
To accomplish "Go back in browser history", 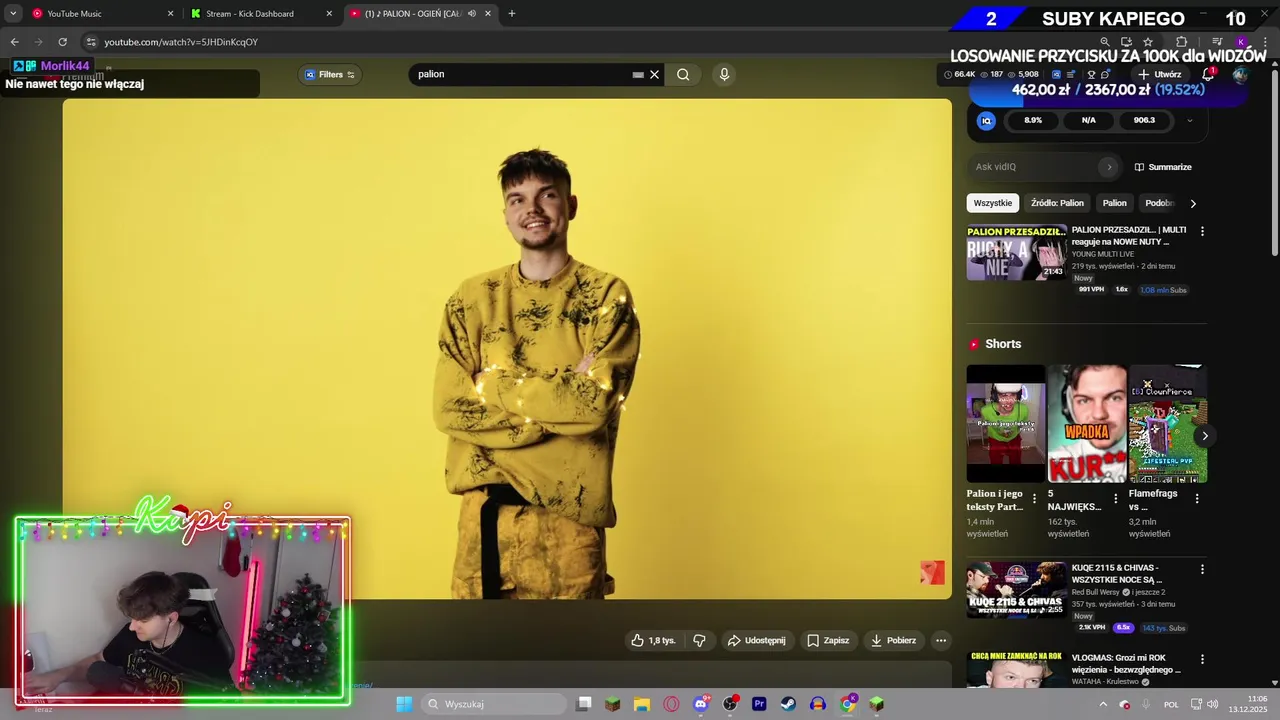I will pyautogui.click(x=14, y=42).
